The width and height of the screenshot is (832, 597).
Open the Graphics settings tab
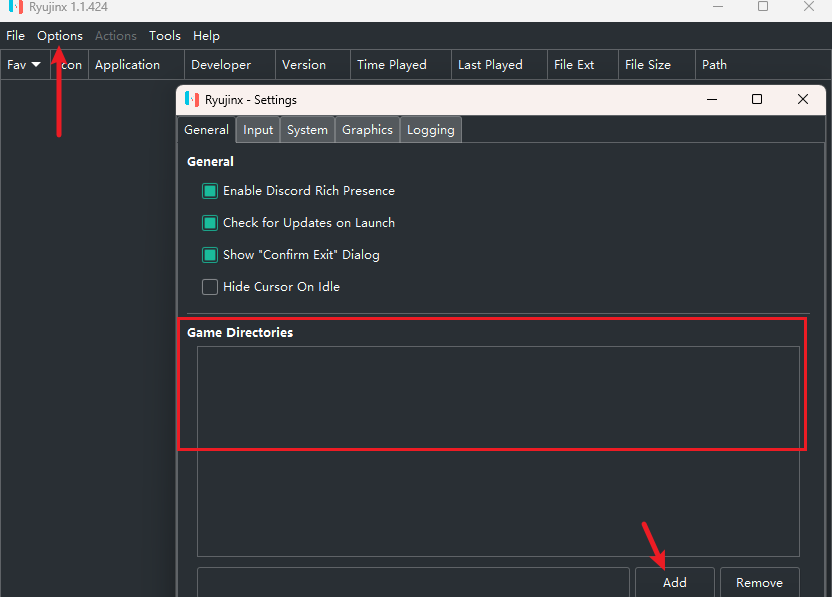(367, 129)
